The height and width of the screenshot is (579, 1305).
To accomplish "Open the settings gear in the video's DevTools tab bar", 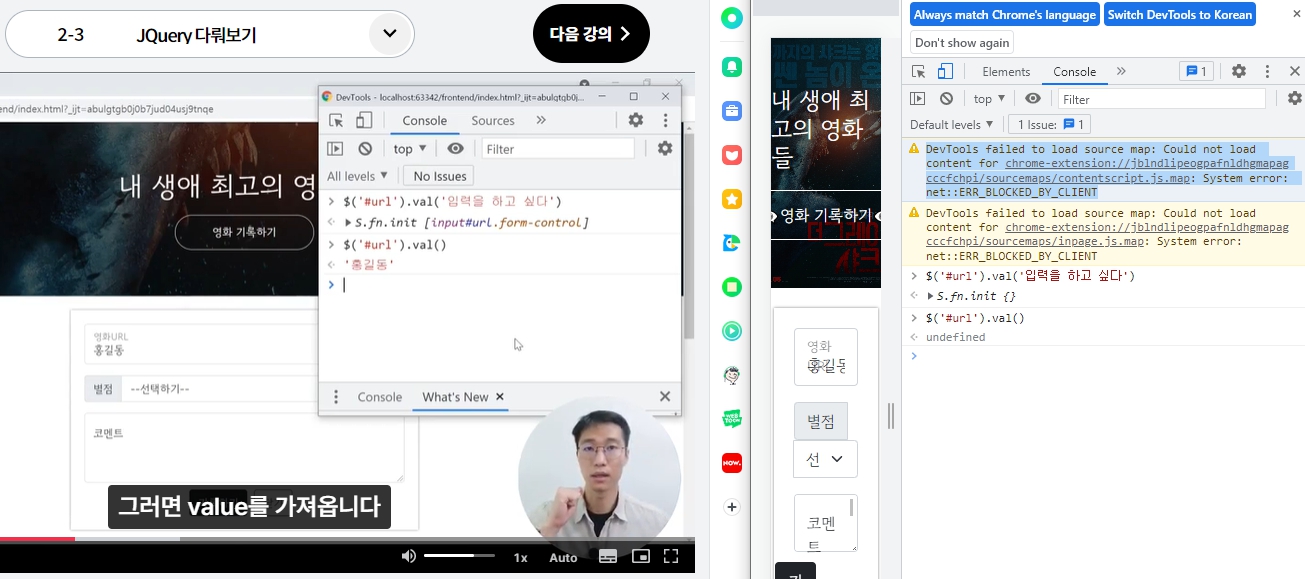I will (x=636, y=120).
